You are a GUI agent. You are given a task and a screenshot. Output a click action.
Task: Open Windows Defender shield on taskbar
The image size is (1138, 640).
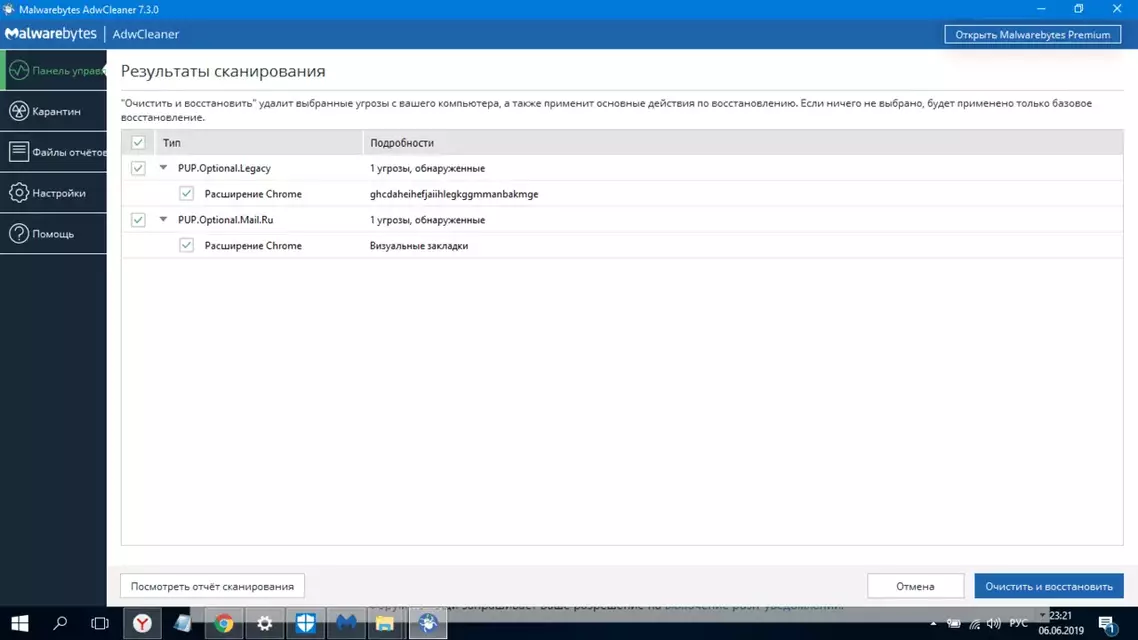[306, 623]
